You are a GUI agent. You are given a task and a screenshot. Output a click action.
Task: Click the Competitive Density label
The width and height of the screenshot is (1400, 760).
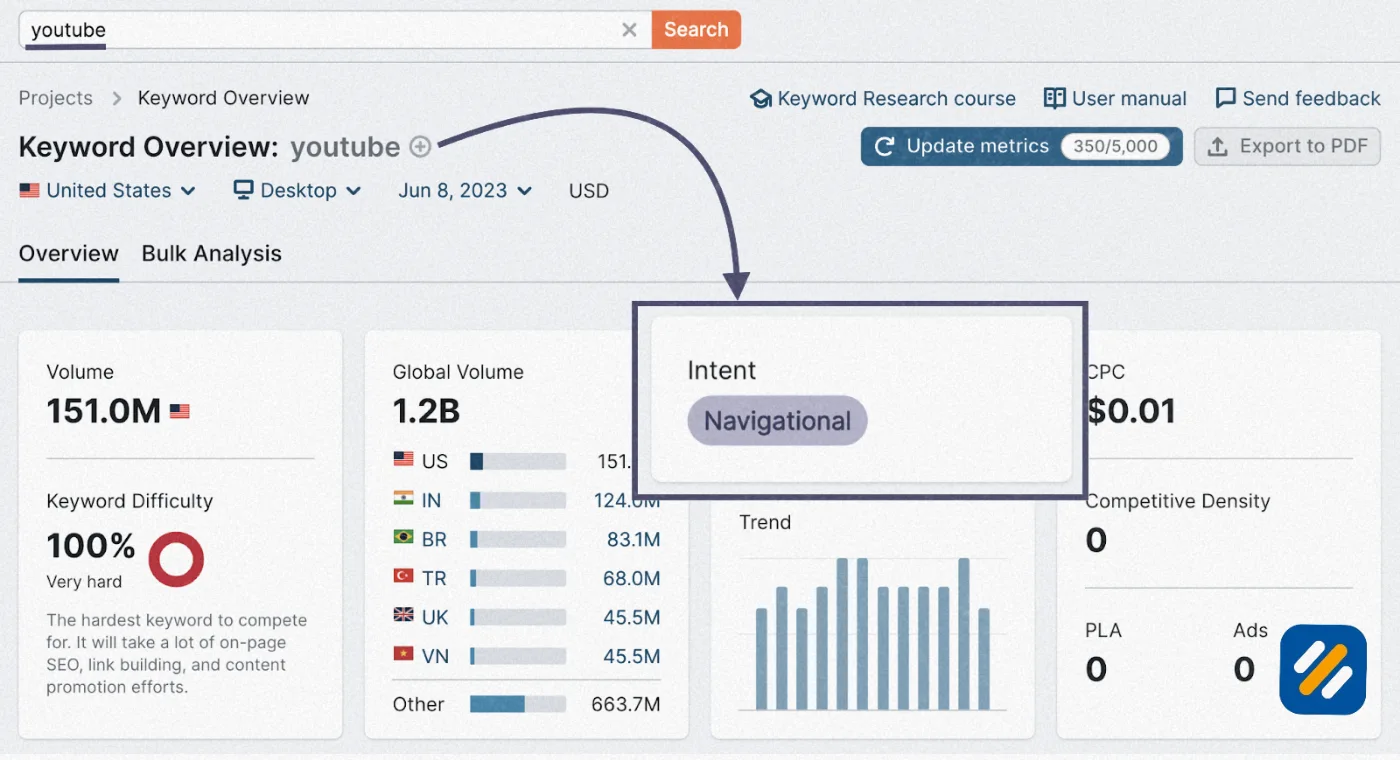pos(1178,501)
